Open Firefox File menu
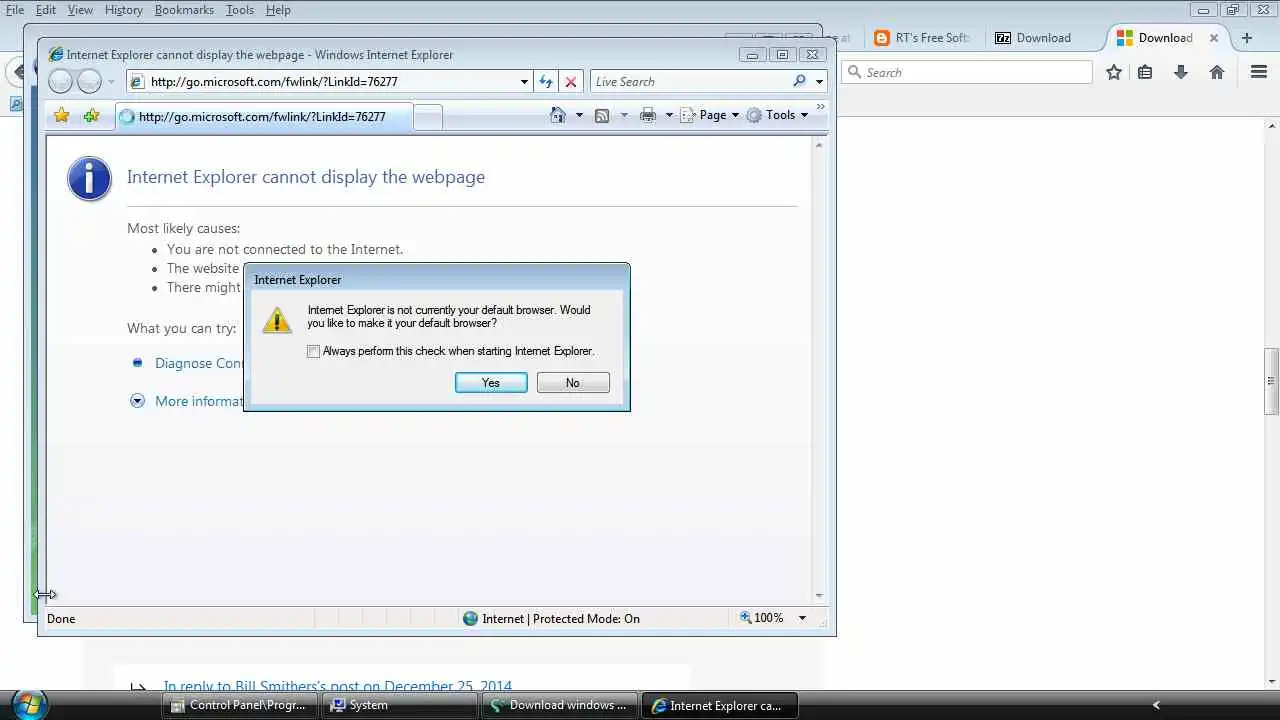The height and width of the screenshot is (720, 1280). 15,10
